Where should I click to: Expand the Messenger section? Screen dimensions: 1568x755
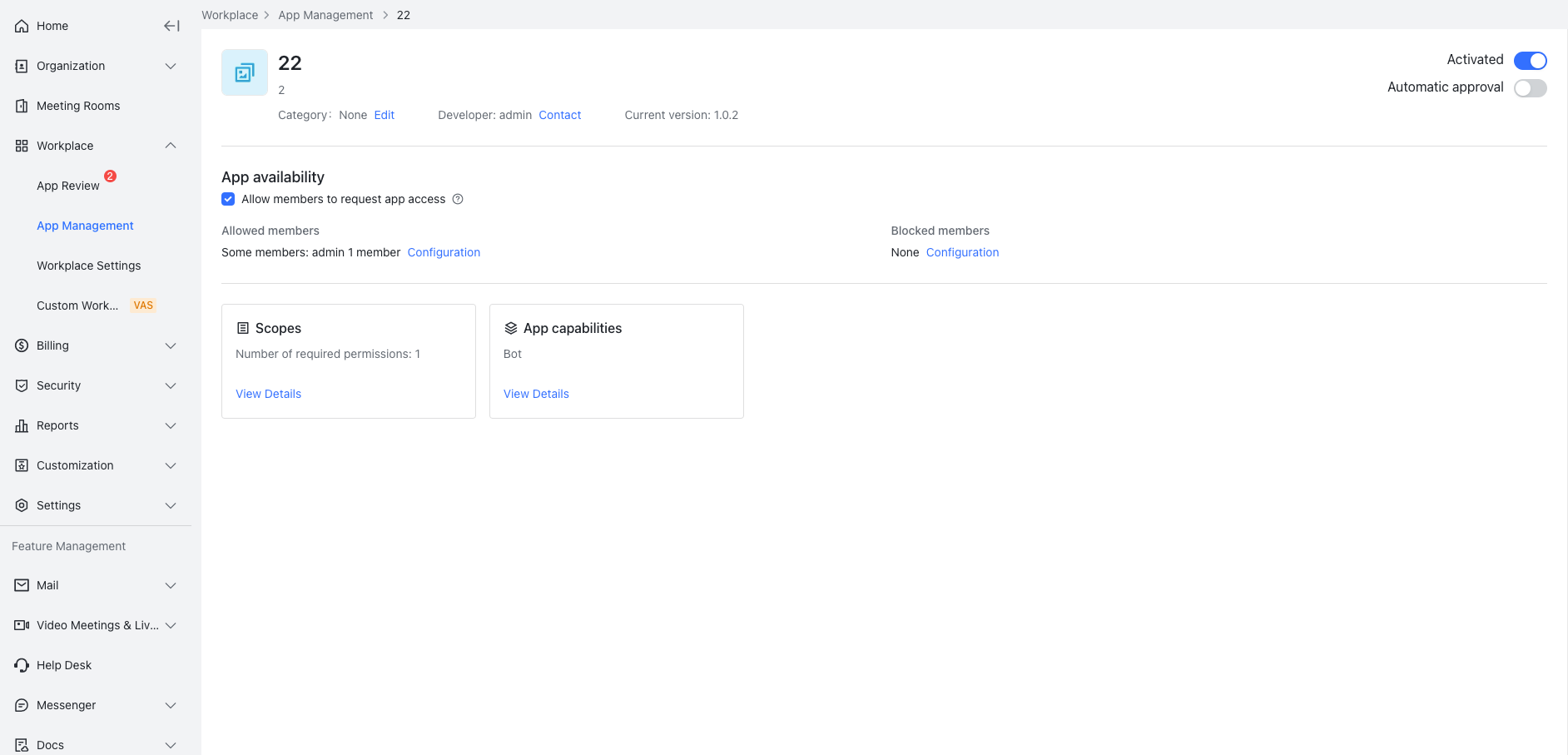tap(171, 705)
